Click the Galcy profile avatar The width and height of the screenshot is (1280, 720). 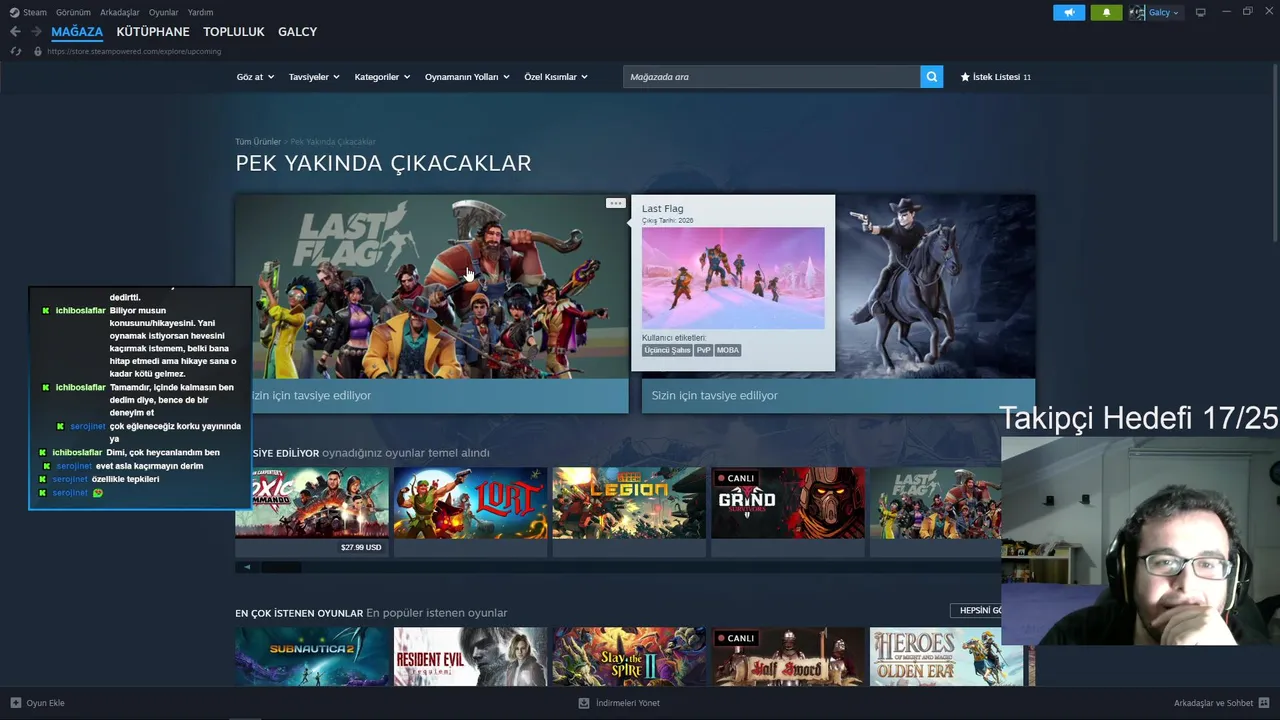pyautogui.click(x=1137, y=12)
